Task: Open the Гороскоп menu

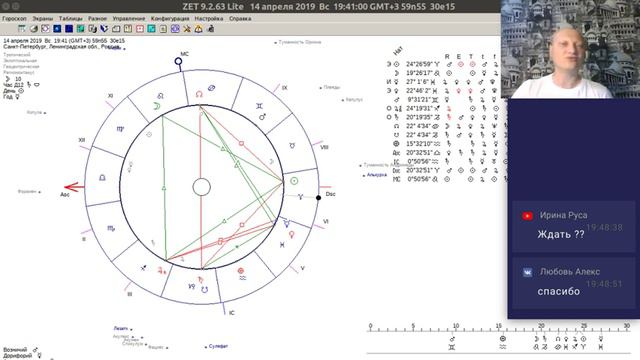Action: pyautogui.click(x=14, y=18)
